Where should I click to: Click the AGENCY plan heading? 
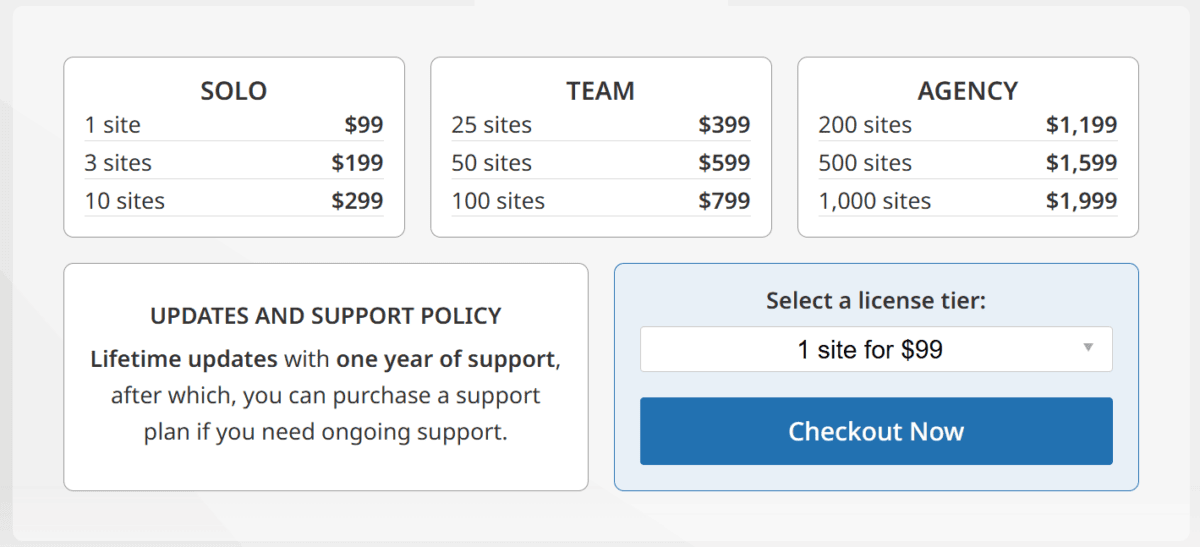tap(967, 91)
